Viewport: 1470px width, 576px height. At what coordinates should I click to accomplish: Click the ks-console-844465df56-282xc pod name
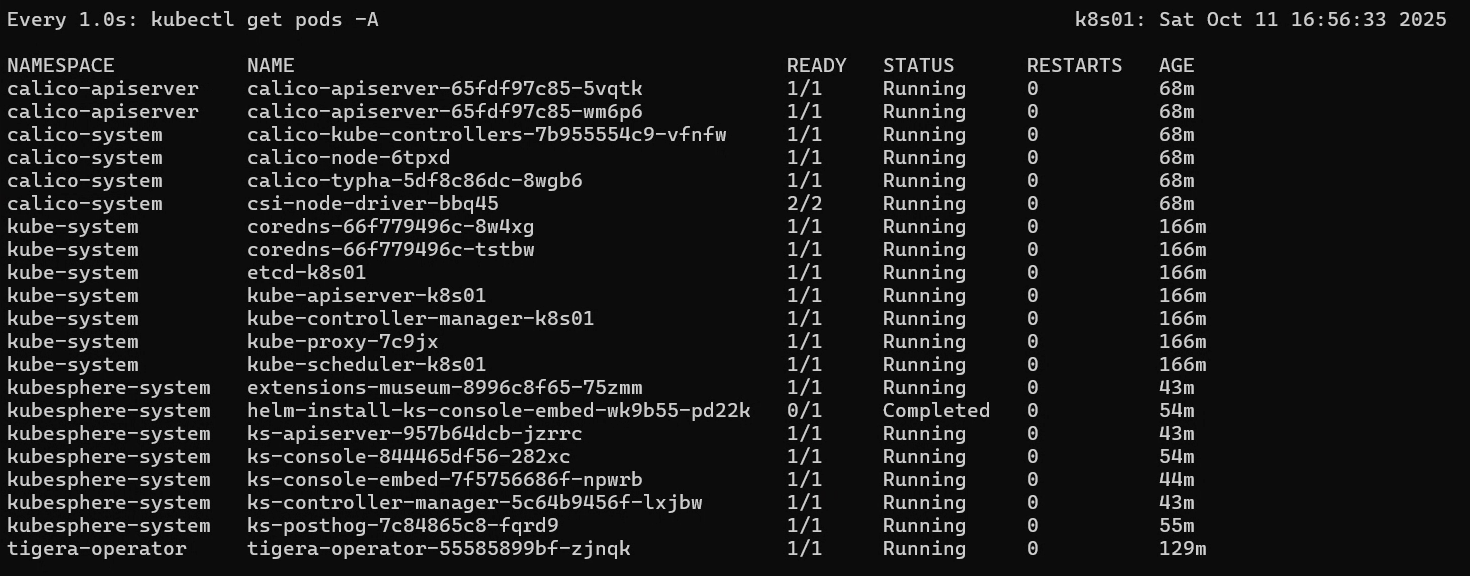[408, 457]
